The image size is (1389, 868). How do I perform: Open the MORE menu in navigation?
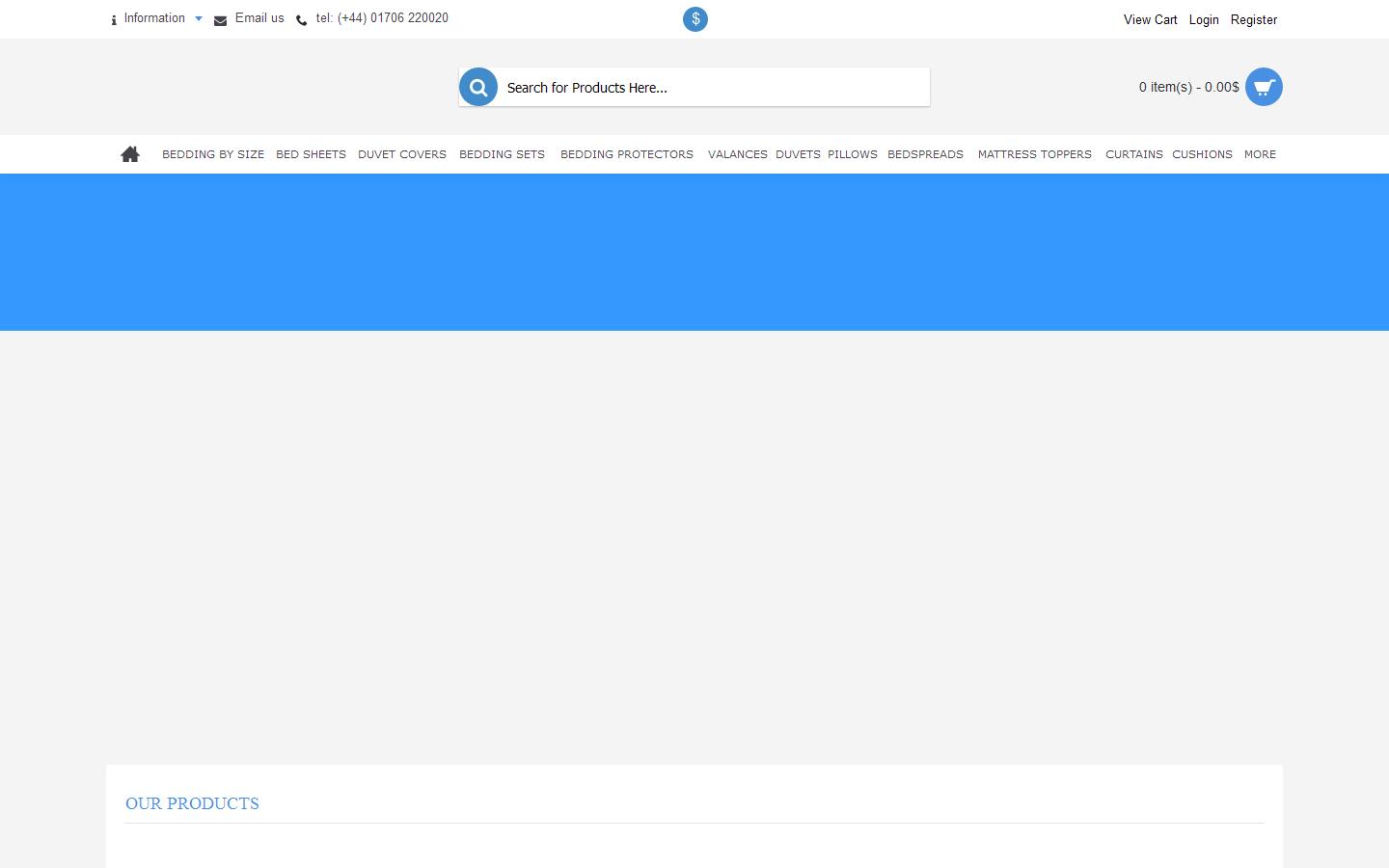(1260, 154)
